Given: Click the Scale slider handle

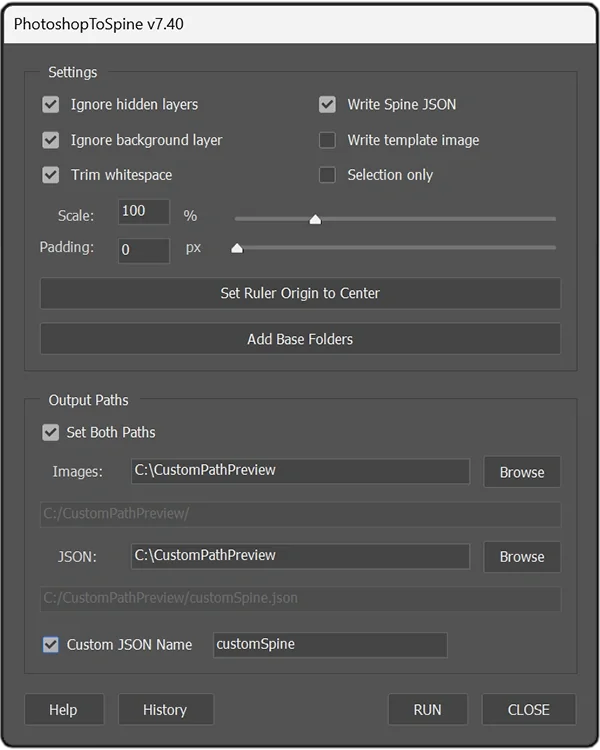Looking at the screenshot, I should (315, 219).
